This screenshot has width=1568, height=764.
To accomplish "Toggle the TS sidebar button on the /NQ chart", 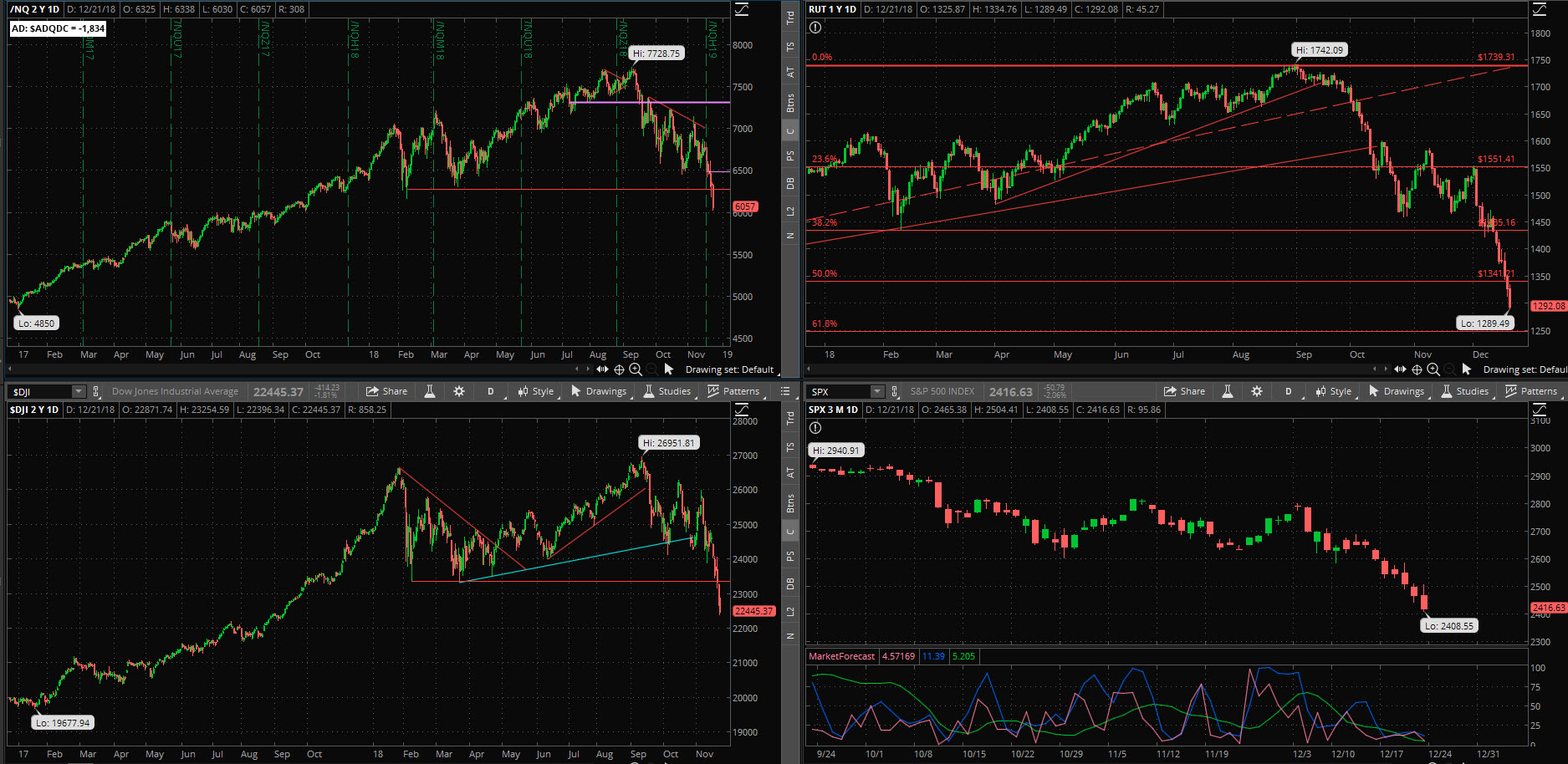I will coord(790,47).
